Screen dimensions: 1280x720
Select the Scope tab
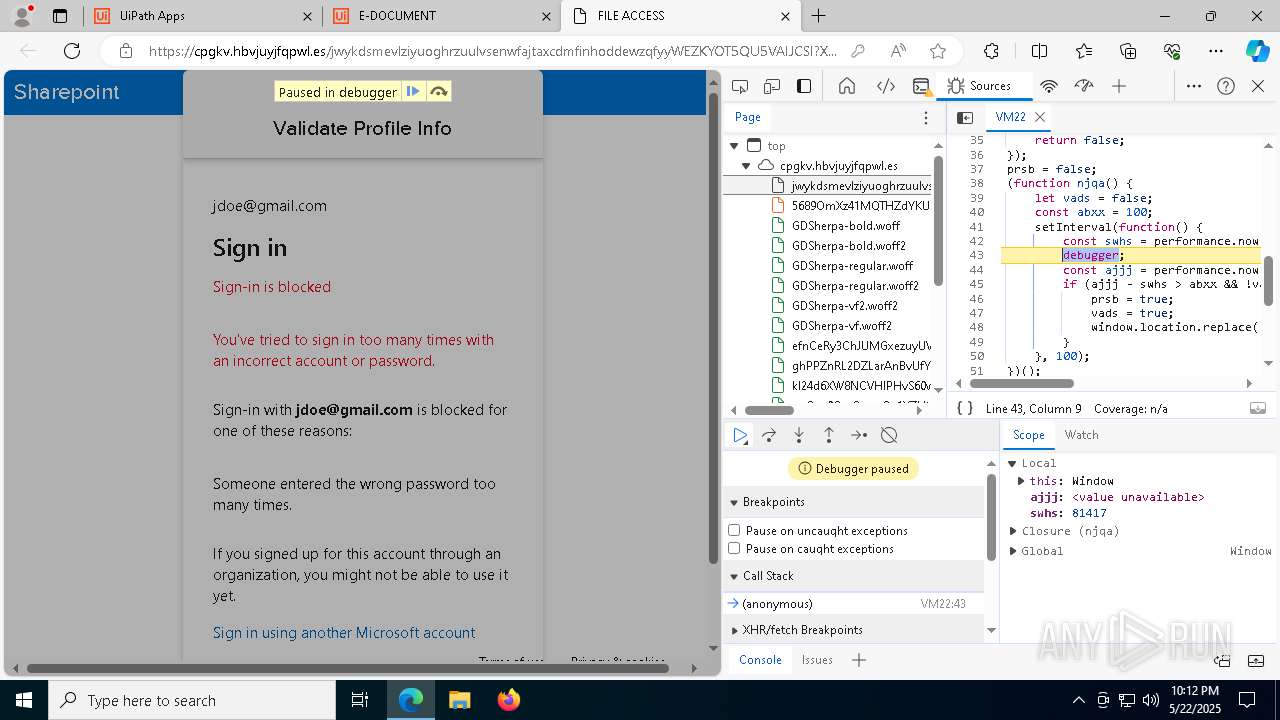point(1028,435)
